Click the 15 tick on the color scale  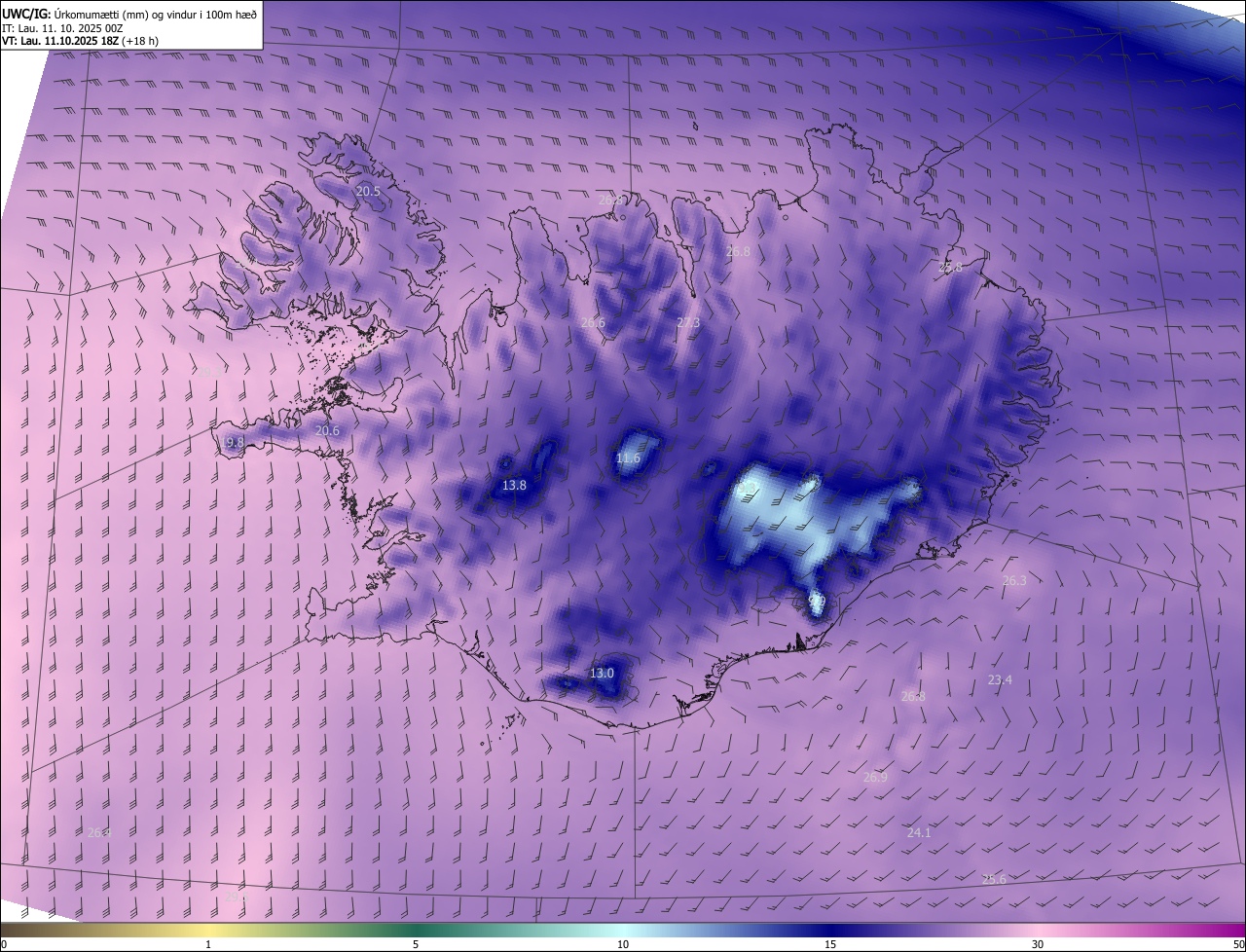click(x=829, y=945)
